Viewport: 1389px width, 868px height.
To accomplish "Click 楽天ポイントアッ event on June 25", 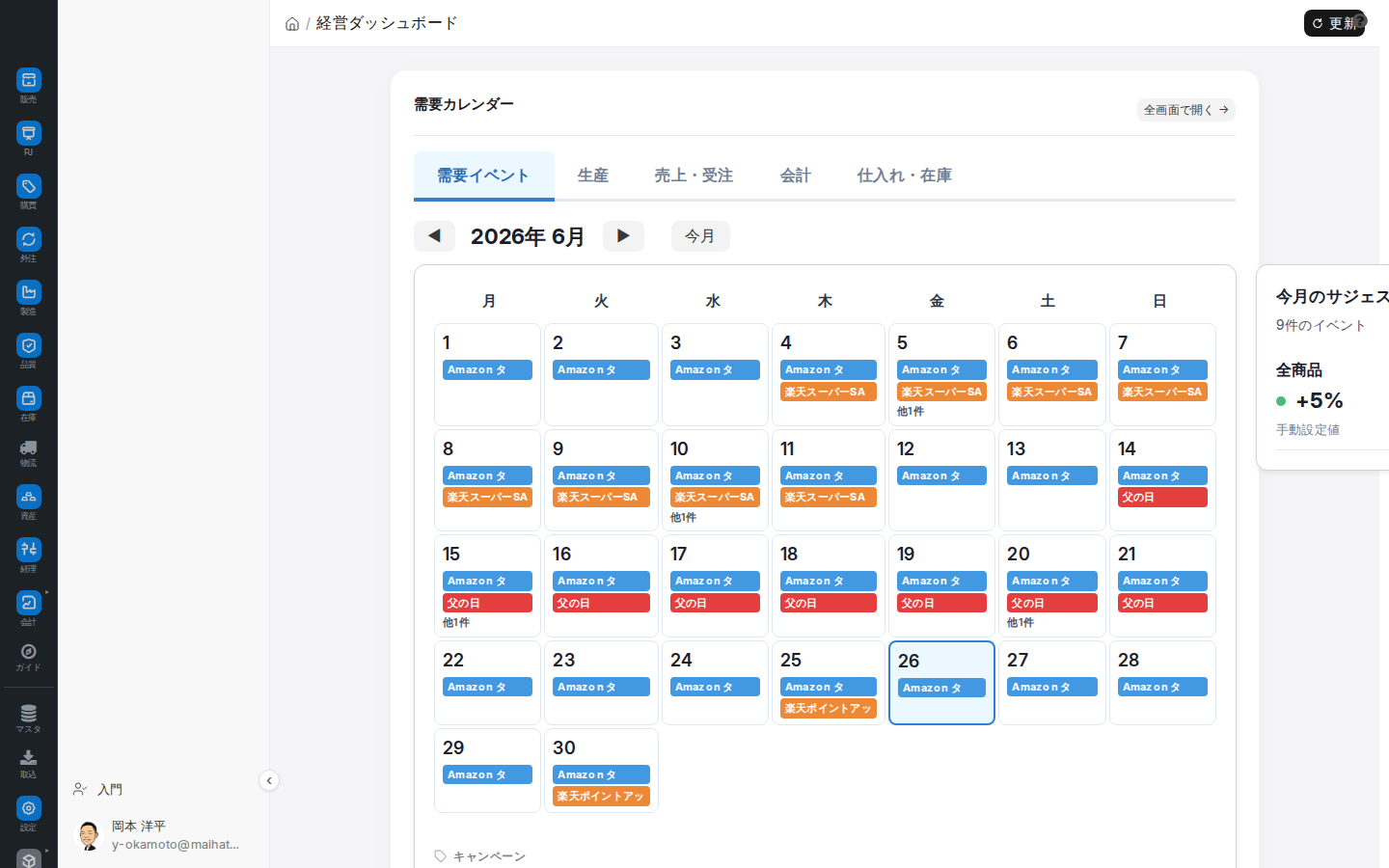I will click(829, 709).
